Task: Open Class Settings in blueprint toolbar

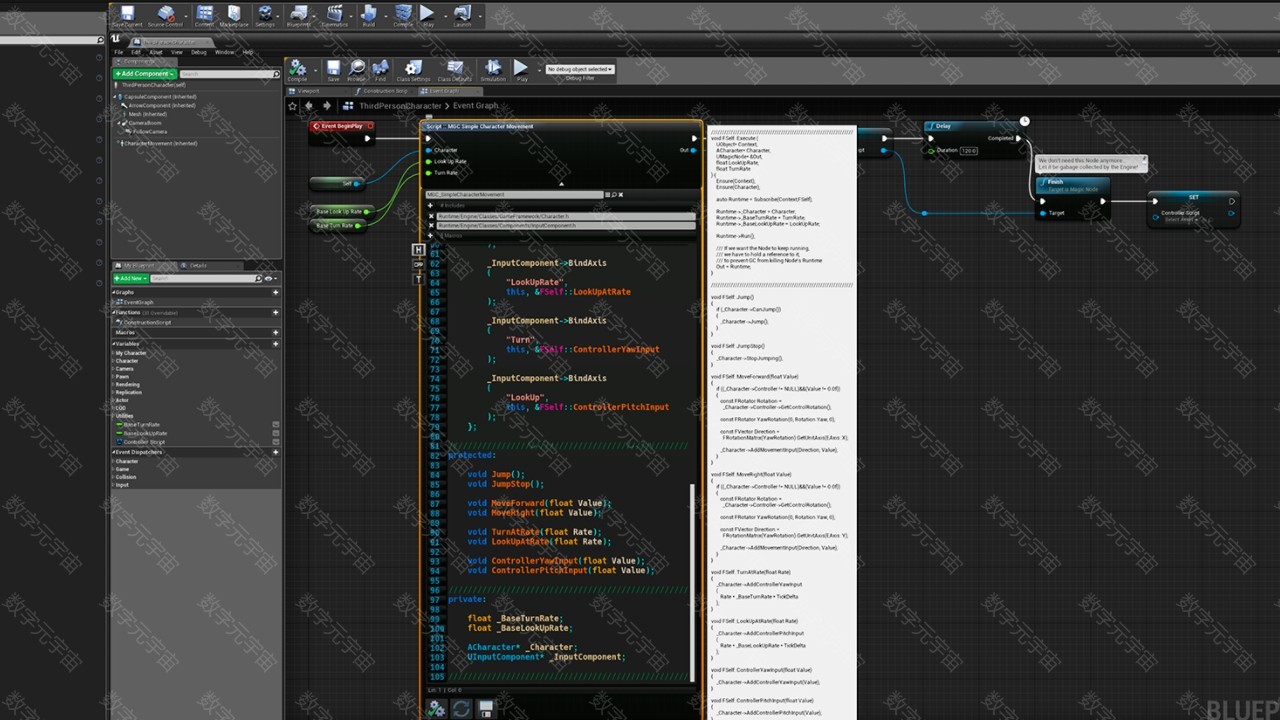Action: point(413,70)
